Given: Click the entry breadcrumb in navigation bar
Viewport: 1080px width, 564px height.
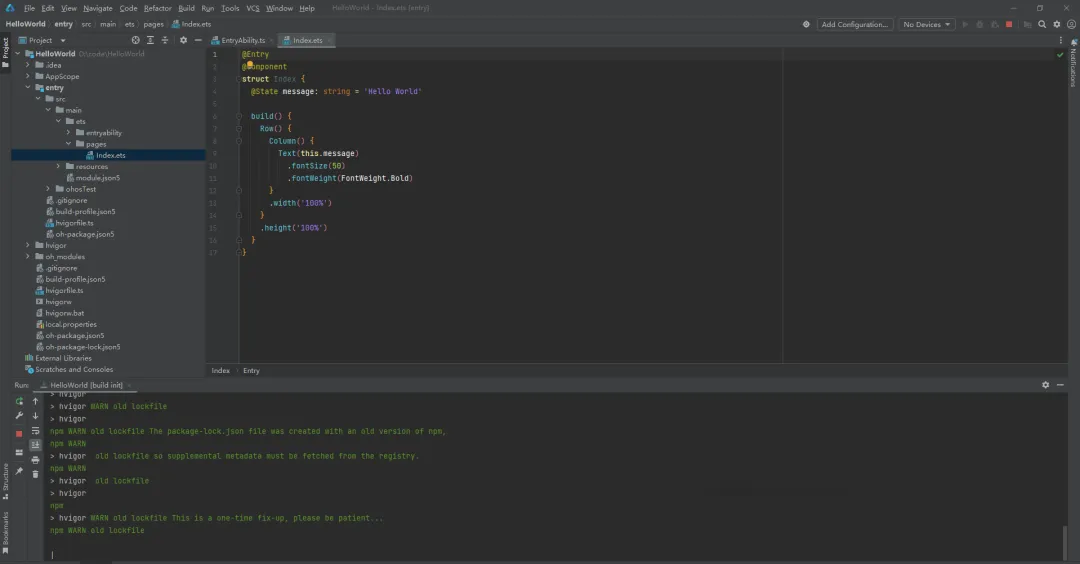Looking at the screenshot, I should (63, 24).
